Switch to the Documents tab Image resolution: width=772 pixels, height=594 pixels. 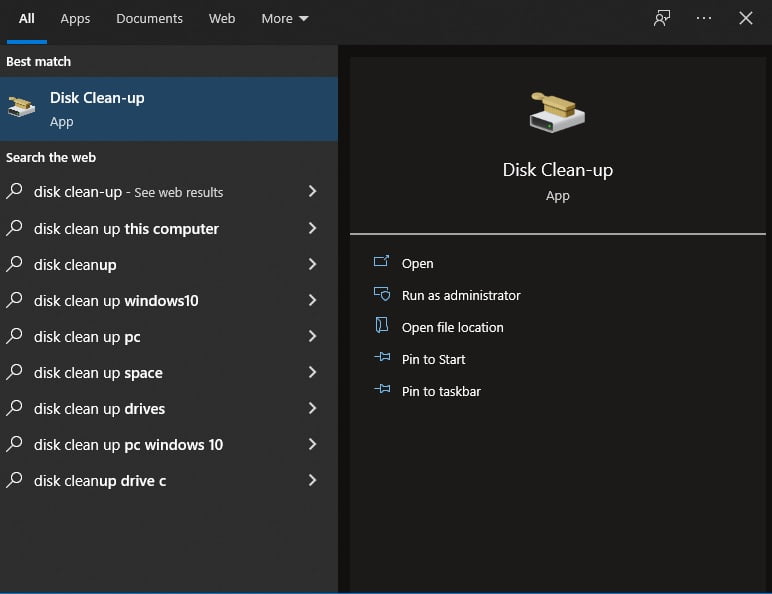(x=149, y=19)
